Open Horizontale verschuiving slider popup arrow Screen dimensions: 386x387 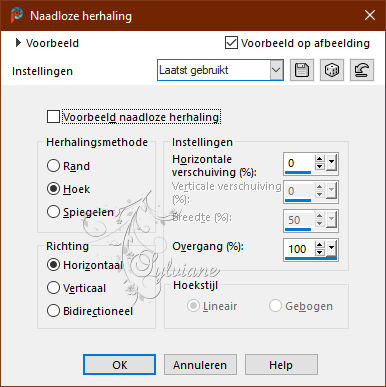tap(331, 162)
